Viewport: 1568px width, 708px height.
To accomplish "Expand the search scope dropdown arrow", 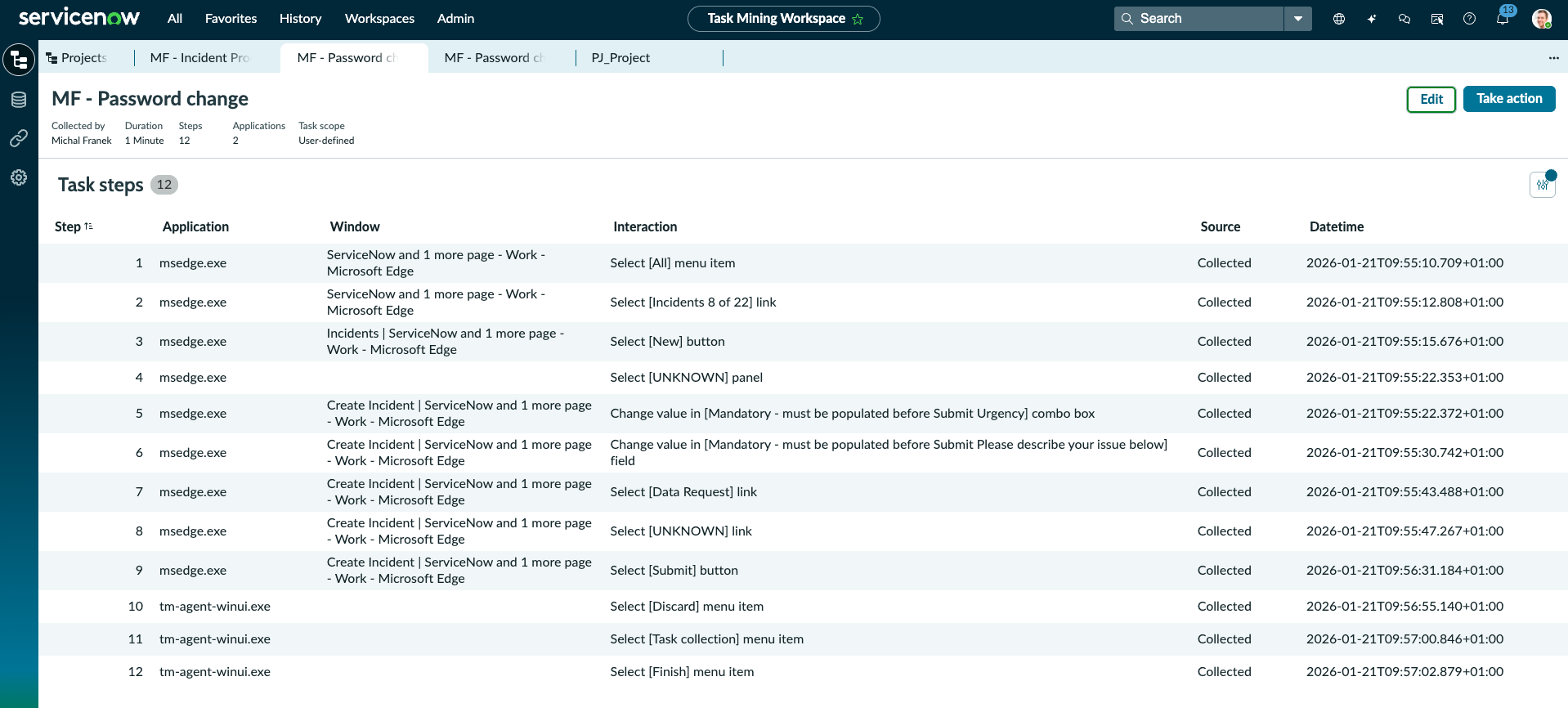I will point(1298,19).
